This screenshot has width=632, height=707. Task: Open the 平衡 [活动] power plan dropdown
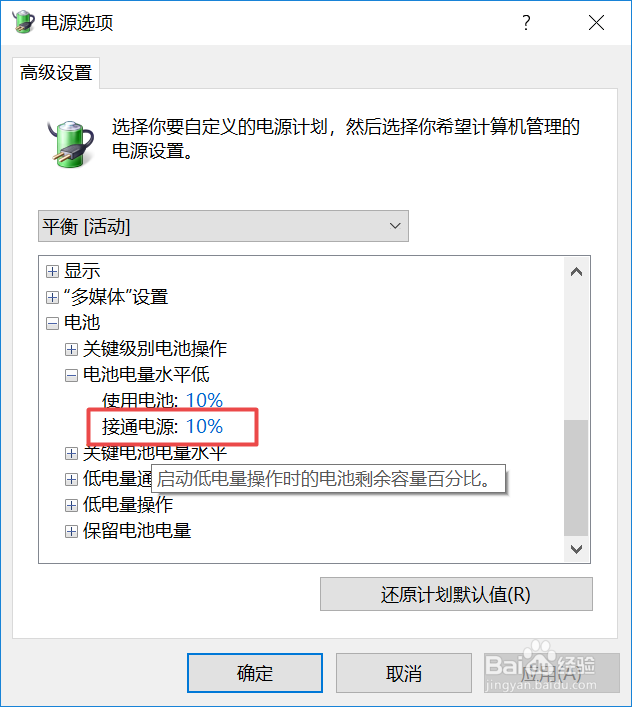click(x=224, y=226)
